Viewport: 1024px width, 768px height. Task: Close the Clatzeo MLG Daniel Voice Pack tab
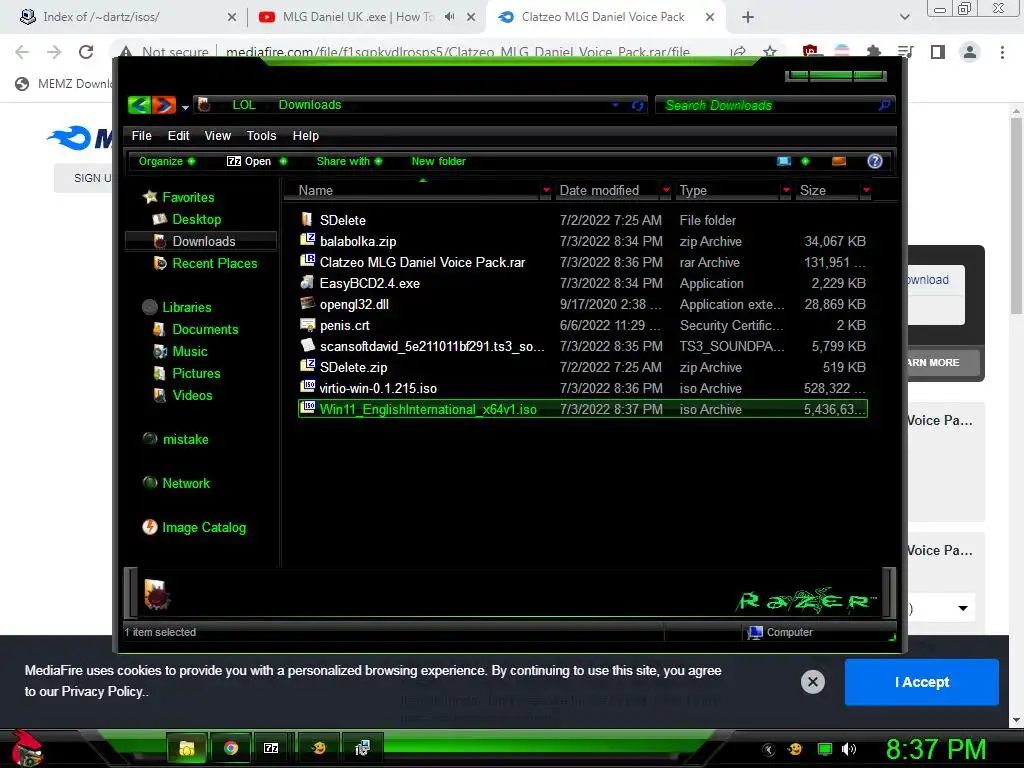coord(710,17)
